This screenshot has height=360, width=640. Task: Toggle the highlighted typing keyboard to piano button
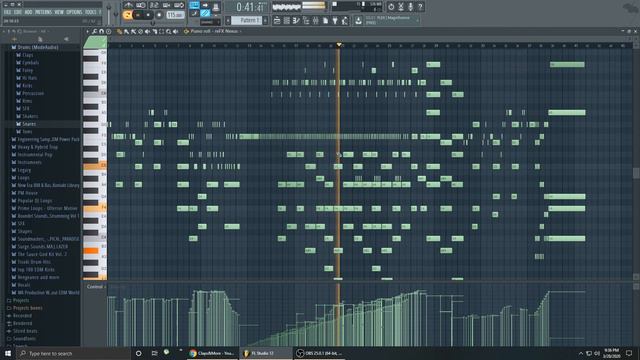194,5
